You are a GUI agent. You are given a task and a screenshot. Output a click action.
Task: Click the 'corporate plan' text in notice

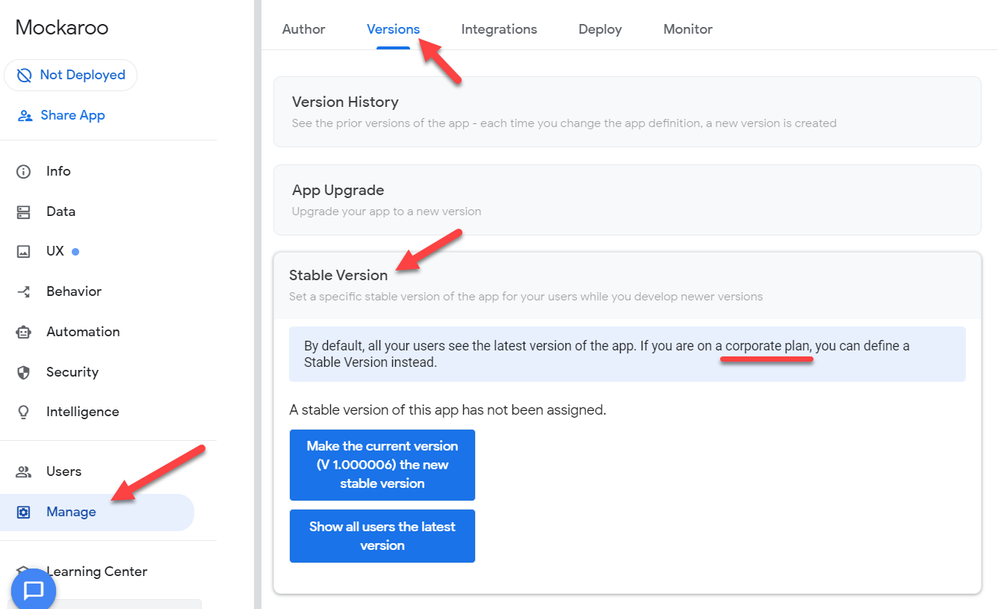[x=767, y=346]
